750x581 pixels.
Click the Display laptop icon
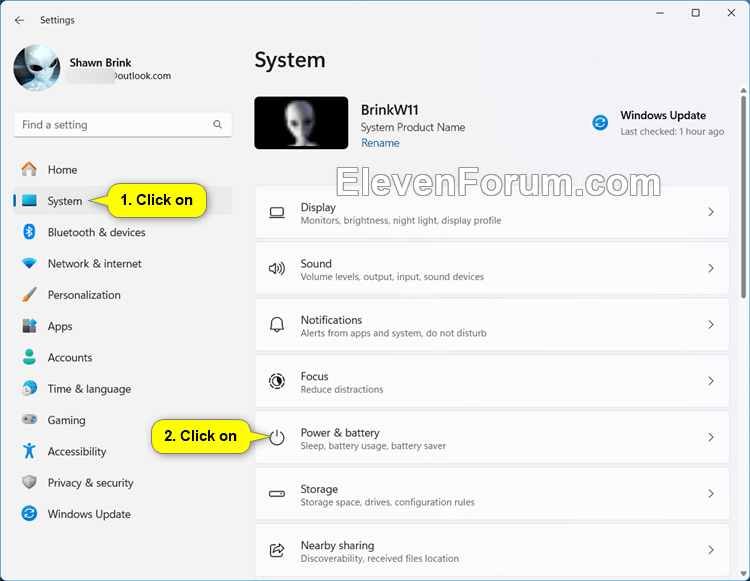(276, 212)
